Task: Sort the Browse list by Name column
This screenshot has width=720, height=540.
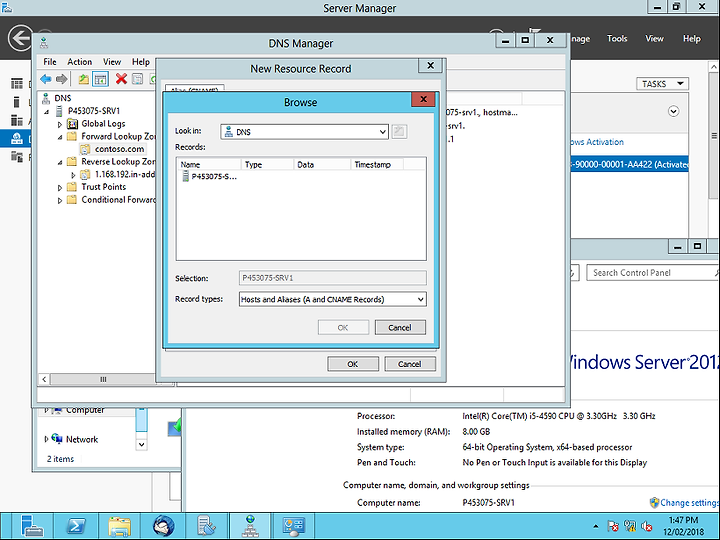Action: (209, 164)
